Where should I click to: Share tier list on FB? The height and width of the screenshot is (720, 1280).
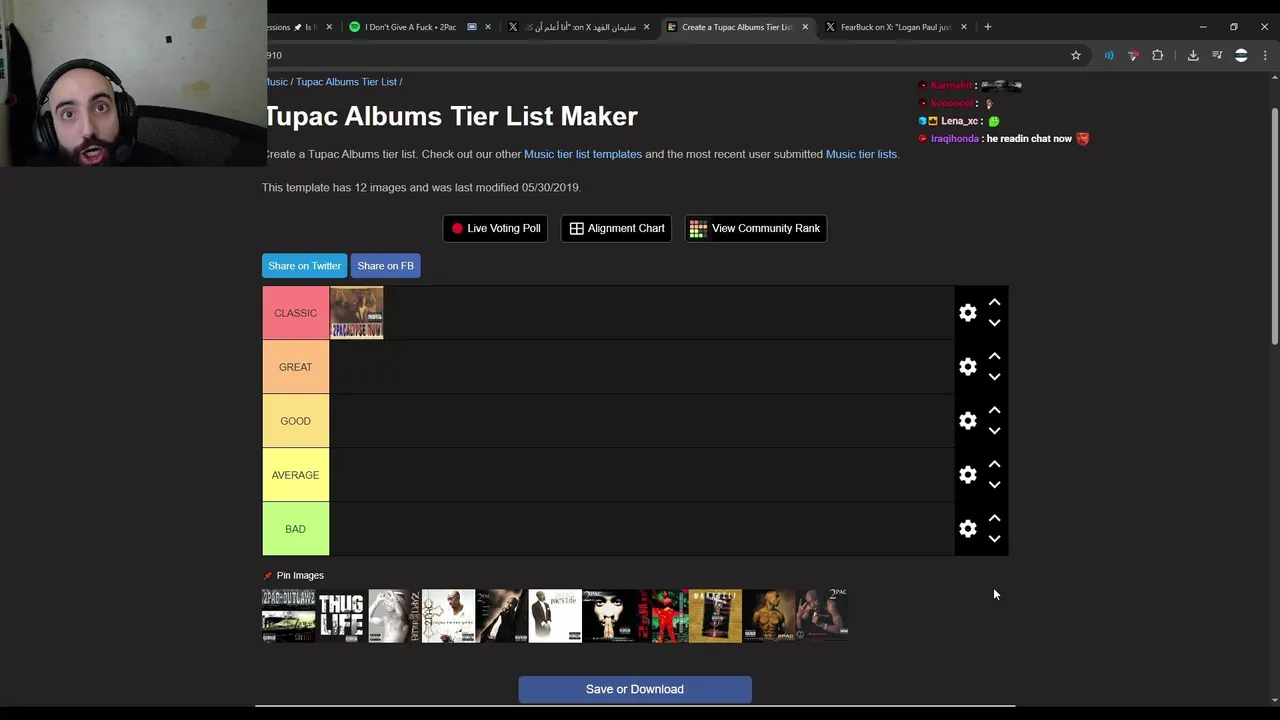click(x=385, y=266)
